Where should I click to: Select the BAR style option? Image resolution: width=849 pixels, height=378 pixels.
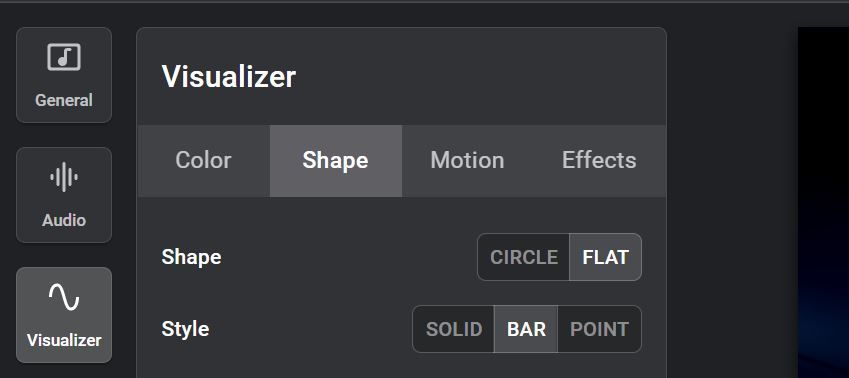pos(526,329)
